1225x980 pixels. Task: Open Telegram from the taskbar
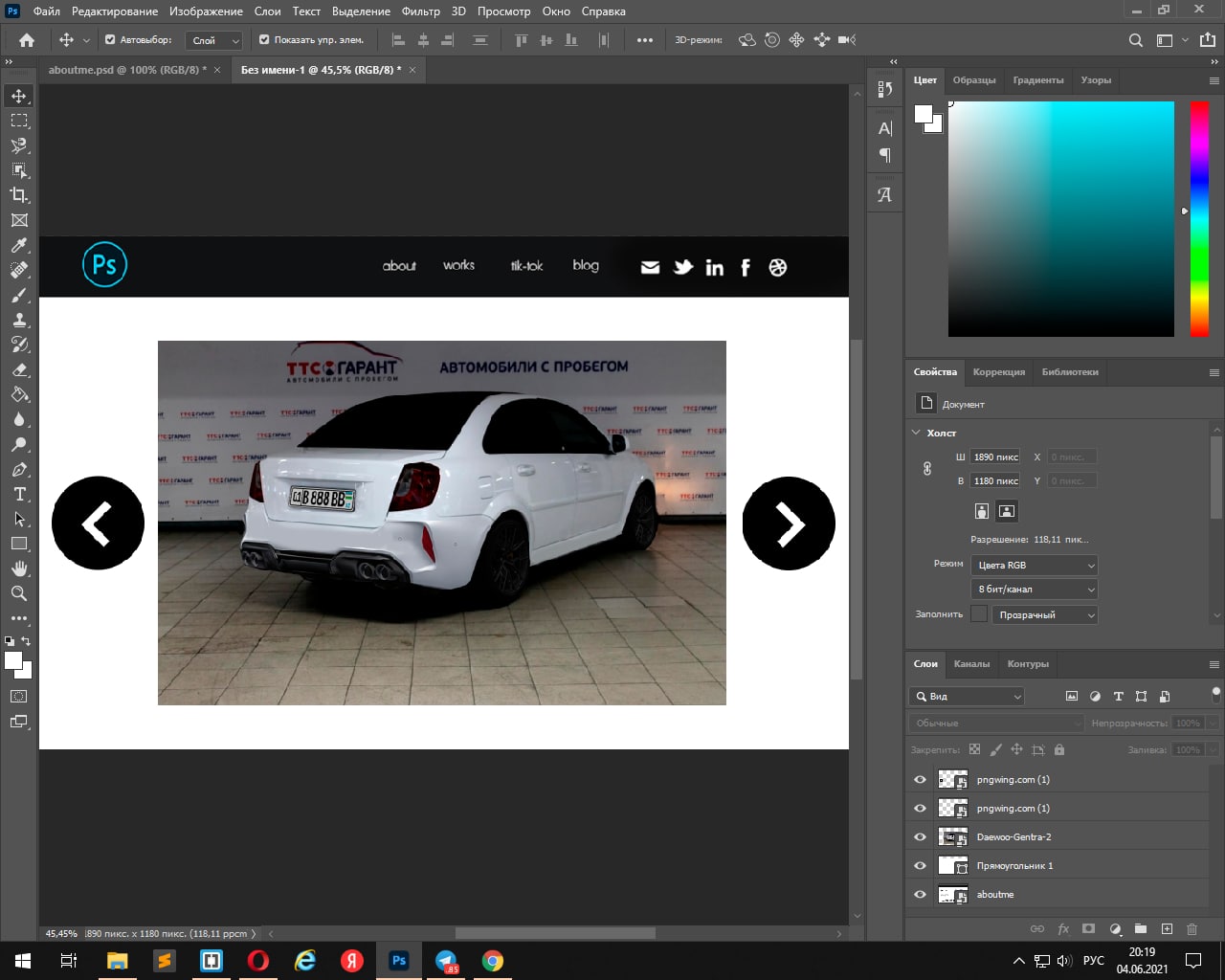click(x=446, y=961)
